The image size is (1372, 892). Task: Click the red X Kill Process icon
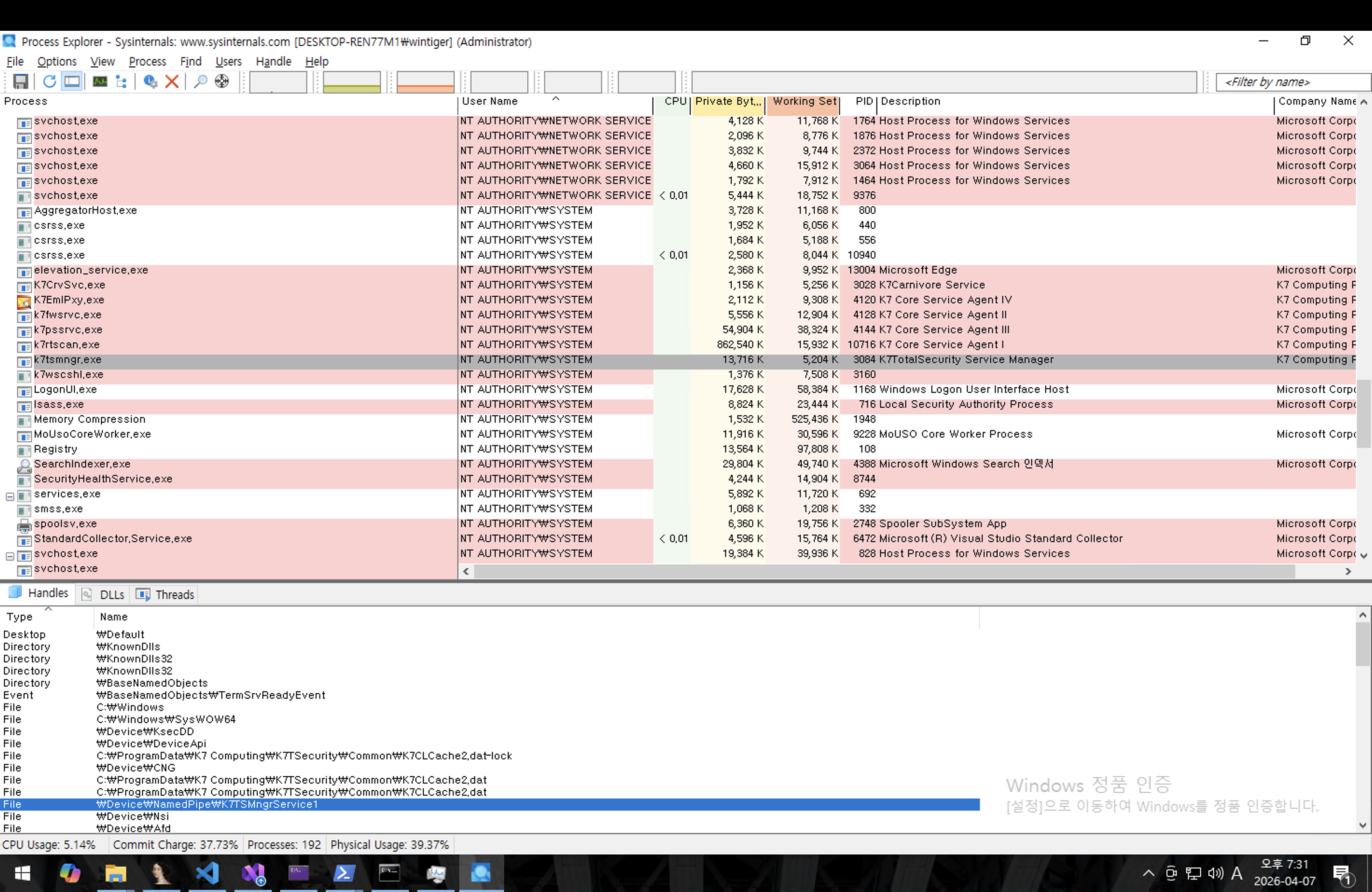point(172,81)
